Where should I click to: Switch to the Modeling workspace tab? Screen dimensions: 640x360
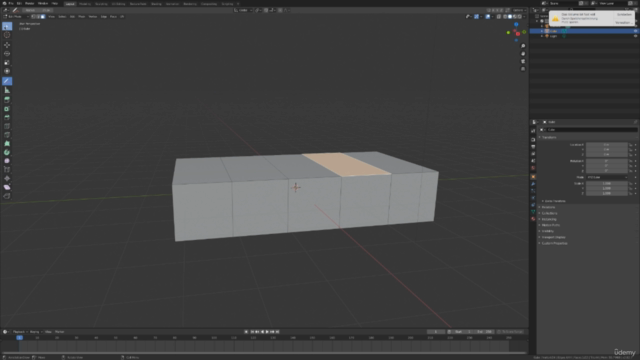point(85,4)
